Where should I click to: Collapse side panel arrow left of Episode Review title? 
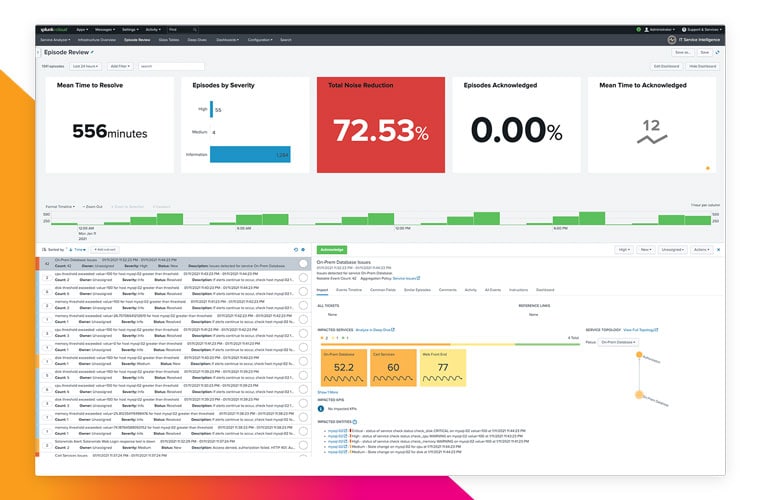tap(38, 52)
